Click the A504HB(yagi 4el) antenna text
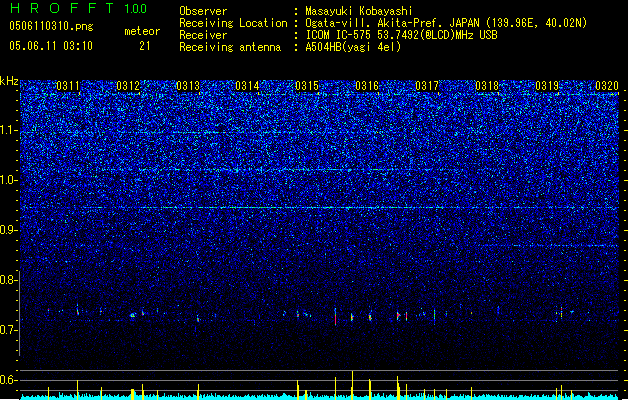Viewport: 629px width, 400px height. pyautogui.click(x=353, y=47)
